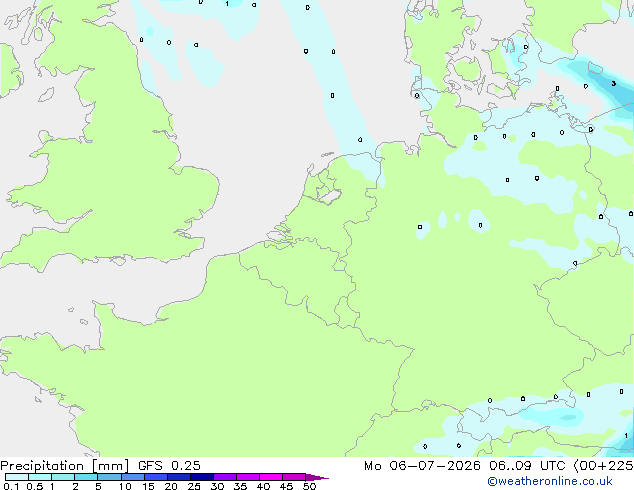Image resolution: width=634 pixels, height=490 pixels.
Task: Select the 35–40 mm legend color swatch
Action: pos(247,477)
